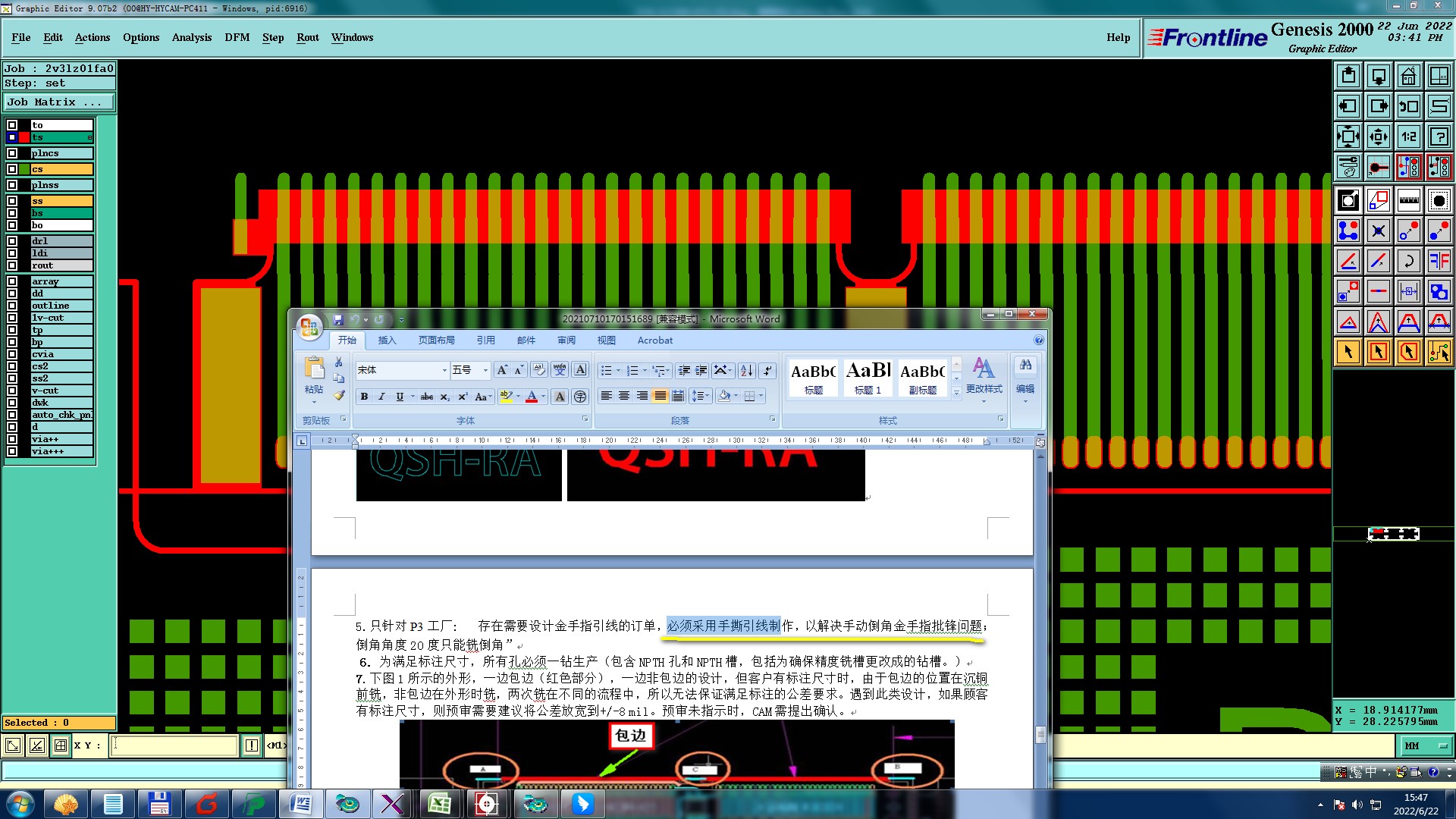Image resolution: width=1456 pixels, height=819 pixels.
Task: Toggle checkbox for layer 'drl'
Action: tap(12, 241)
